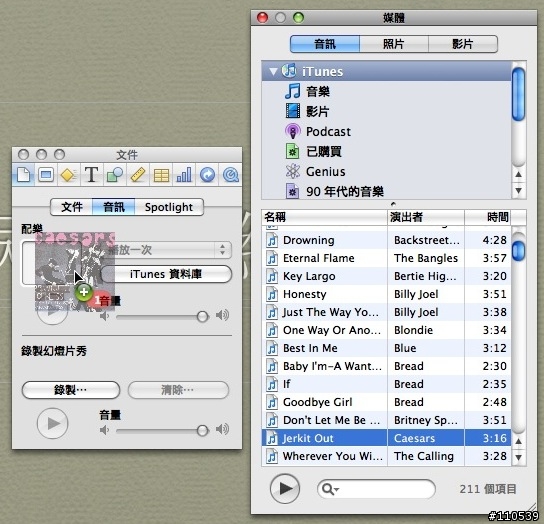Click the song list scrollbar down arrow
The height and width of the screenshot is (524, 544).
[x=519, y=457]
